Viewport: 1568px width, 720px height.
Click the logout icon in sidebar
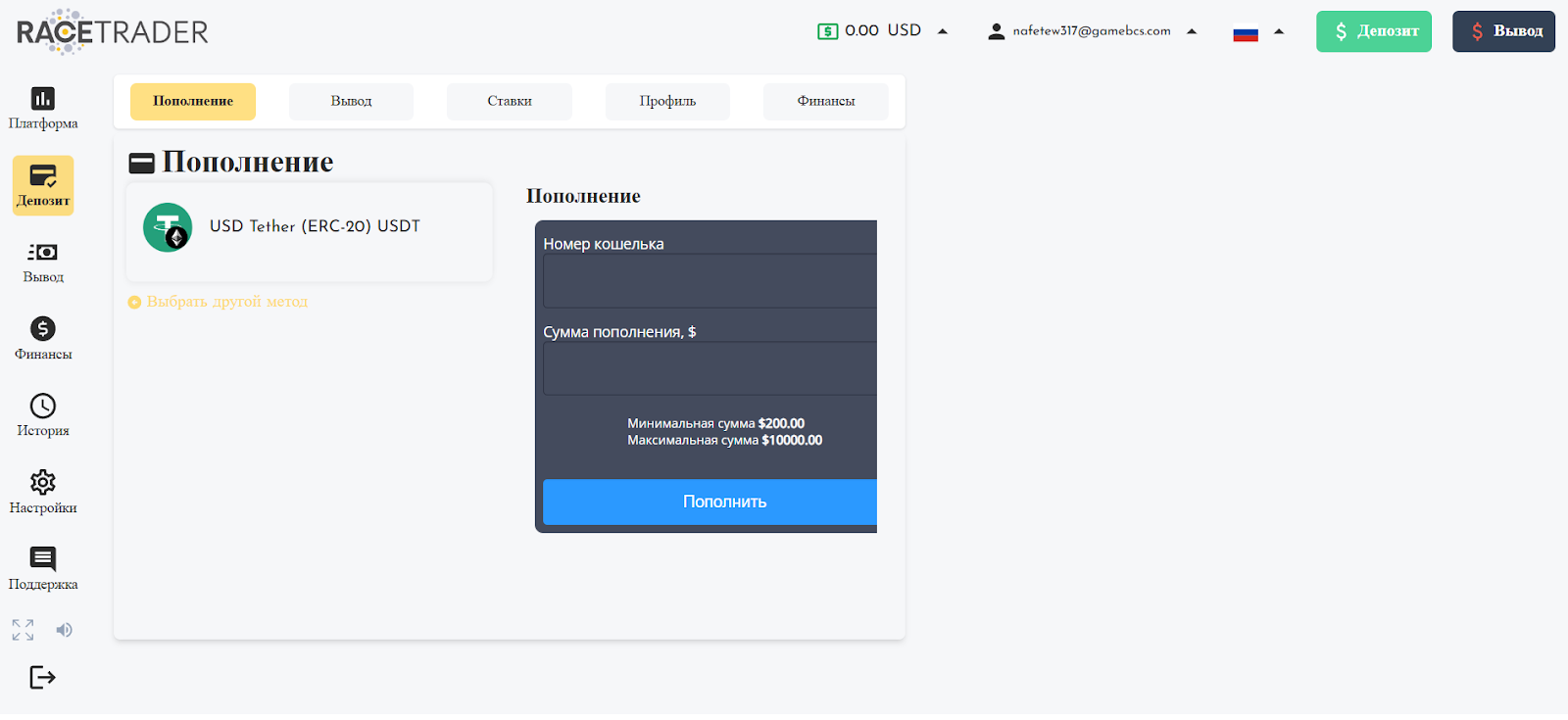point(42,678)
